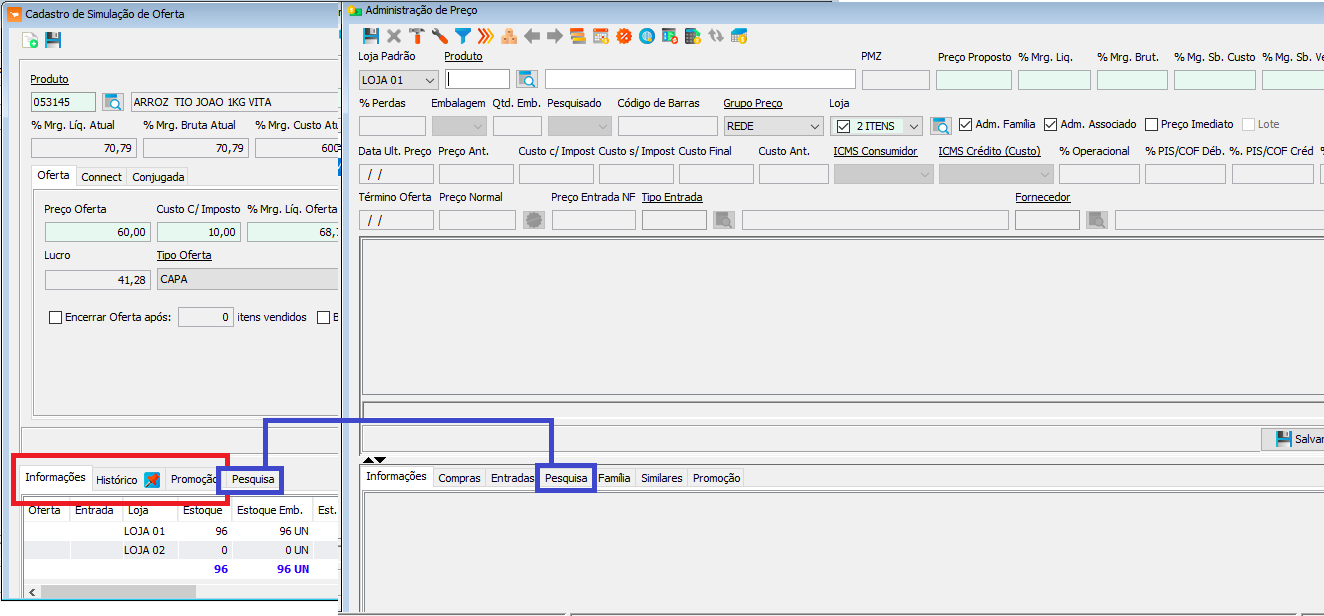This screenshot has height=616, width=1324.
Task: Click the Fornecedor label link
Action: point(1042,198)
